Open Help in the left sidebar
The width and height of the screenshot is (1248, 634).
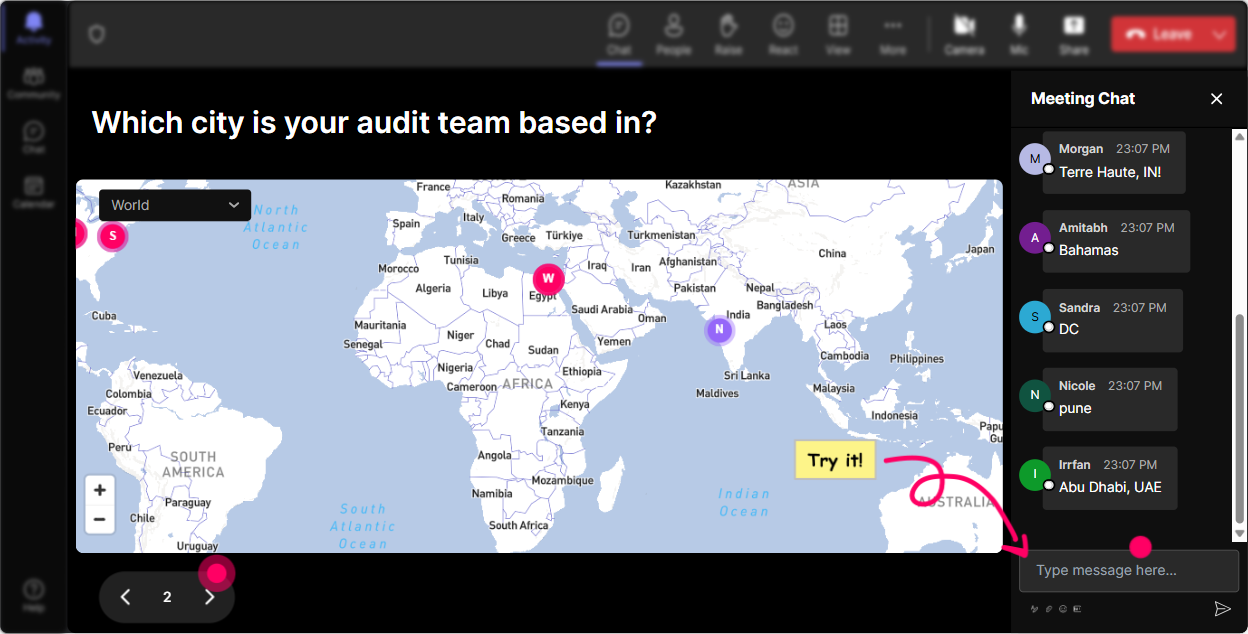click(34, 595)
